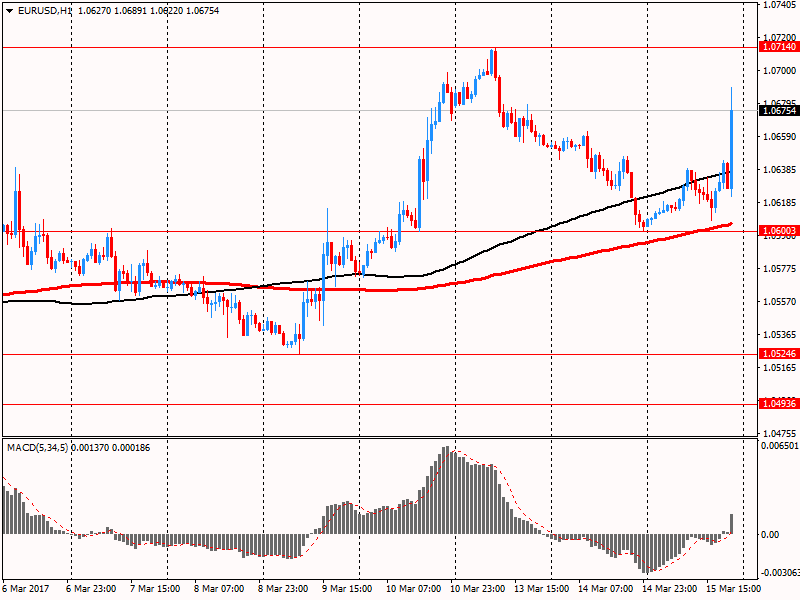The width and height of the screenshot is (800, 600).
Task: Click the 9 Mar 15:00 time label
Action: pyautogui.click(x=347, y=589)
